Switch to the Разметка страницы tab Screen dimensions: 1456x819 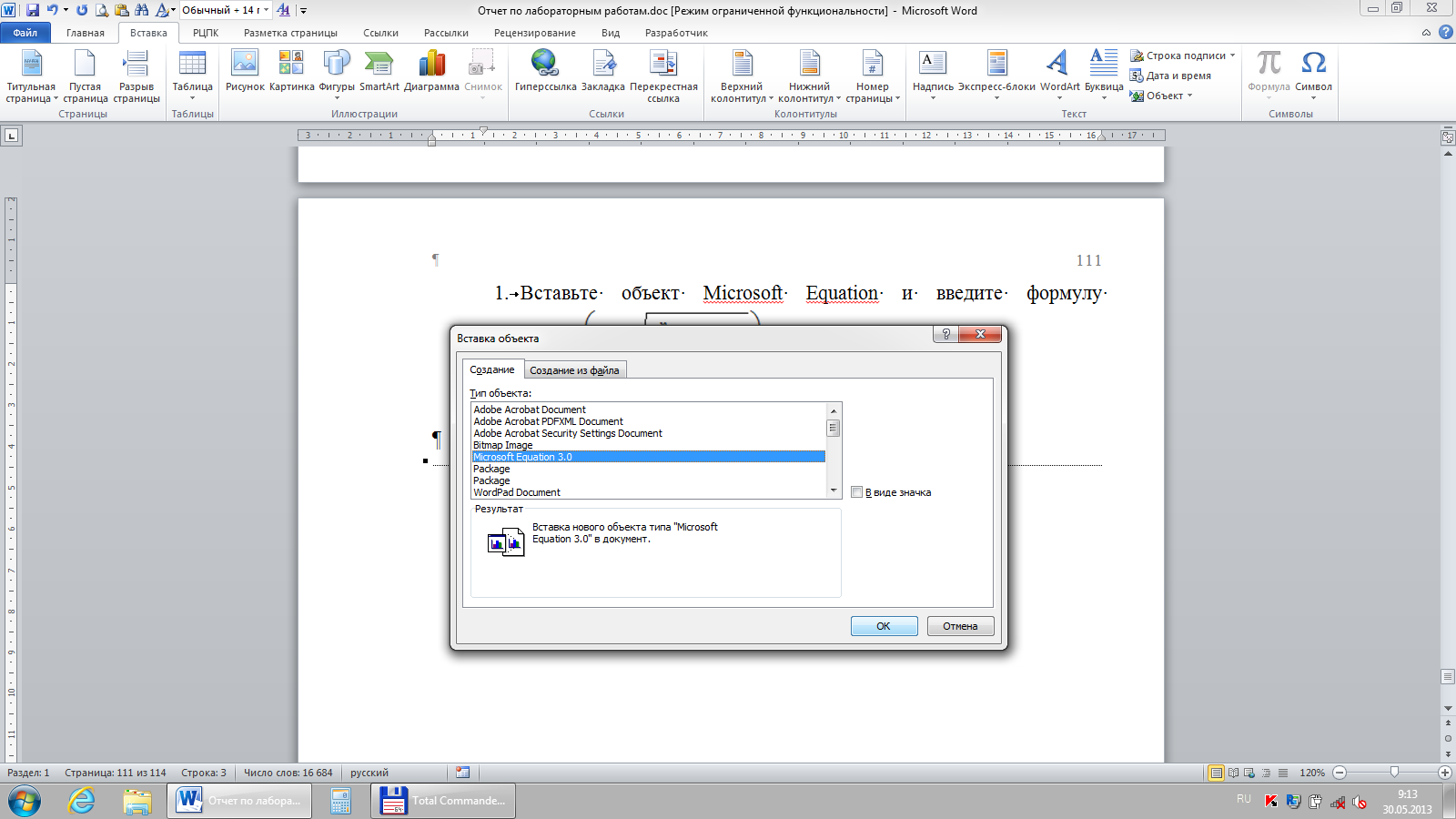click(290, 33)
